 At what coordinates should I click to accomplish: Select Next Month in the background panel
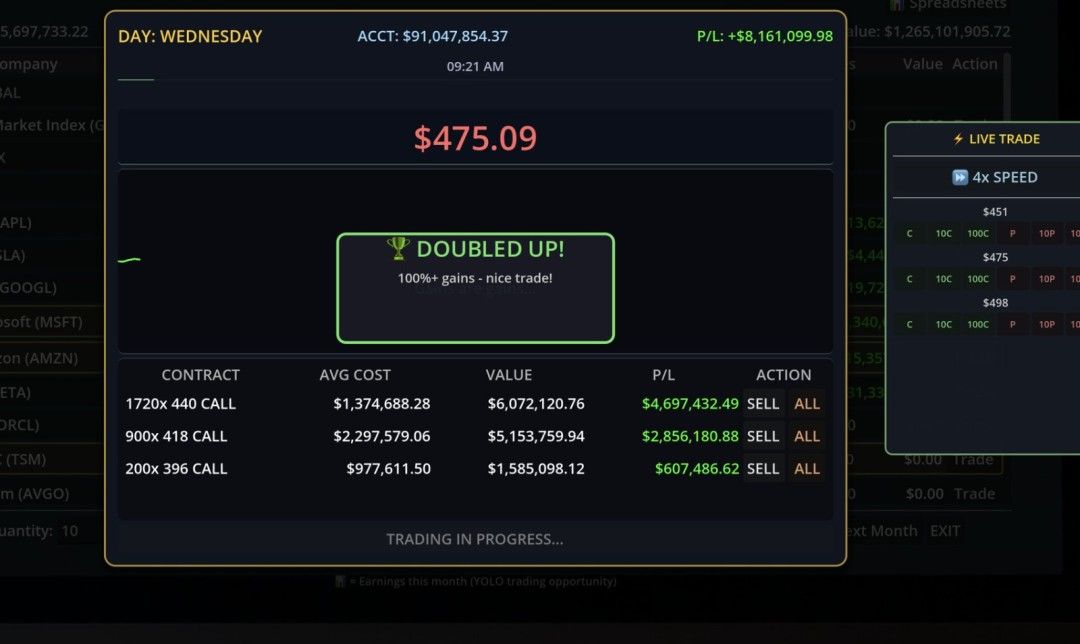pyautogui.click(x=879, y=531)
